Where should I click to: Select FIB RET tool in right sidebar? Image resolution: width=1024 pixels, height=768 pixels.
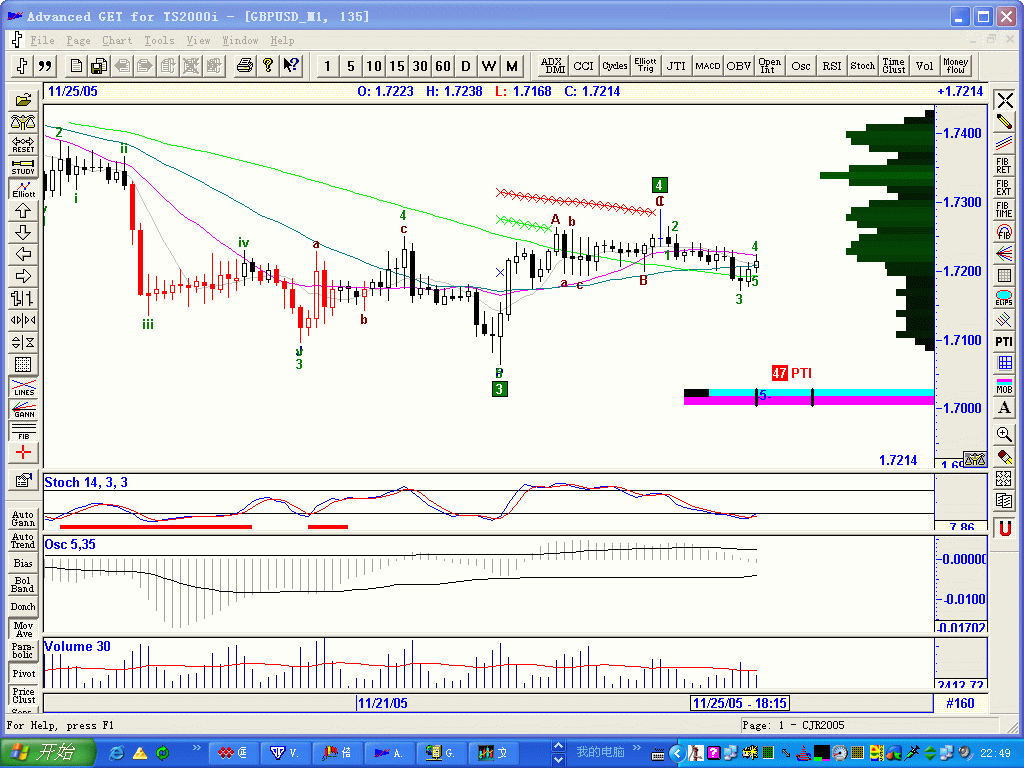1004,166
